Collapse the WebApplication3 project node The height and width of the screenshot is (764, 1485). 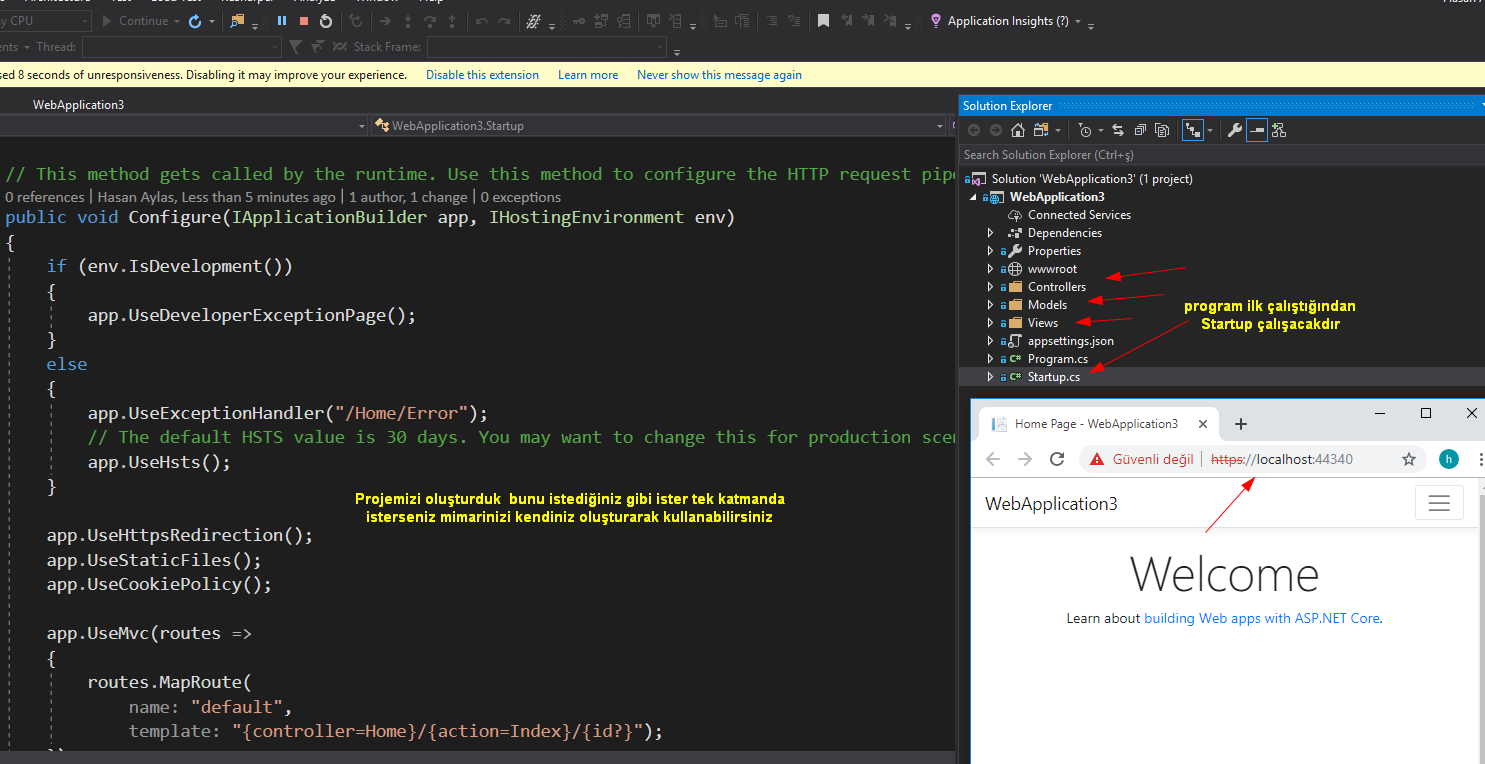974,197
